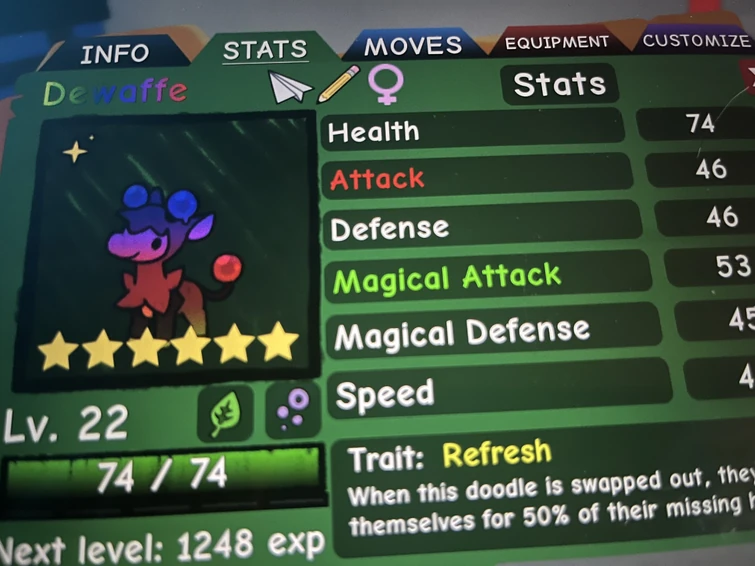Click the last yellow star rating

point(278,341)
